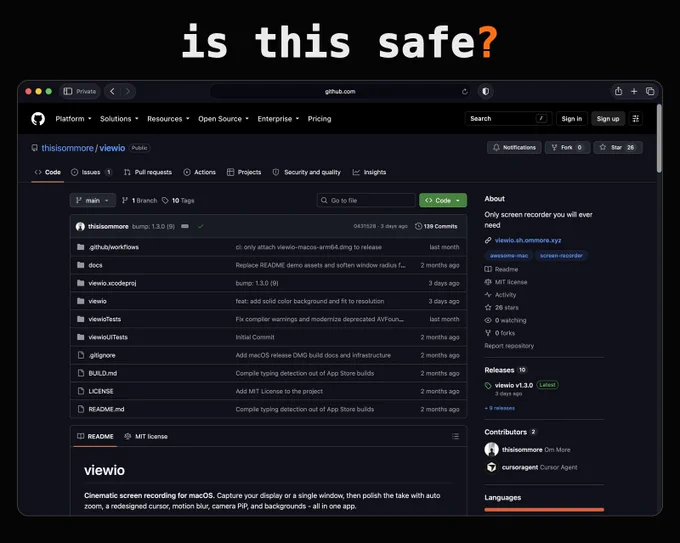Open the appearance settings icon next to Sign up
680x543 pixels.
pos(636,119)
